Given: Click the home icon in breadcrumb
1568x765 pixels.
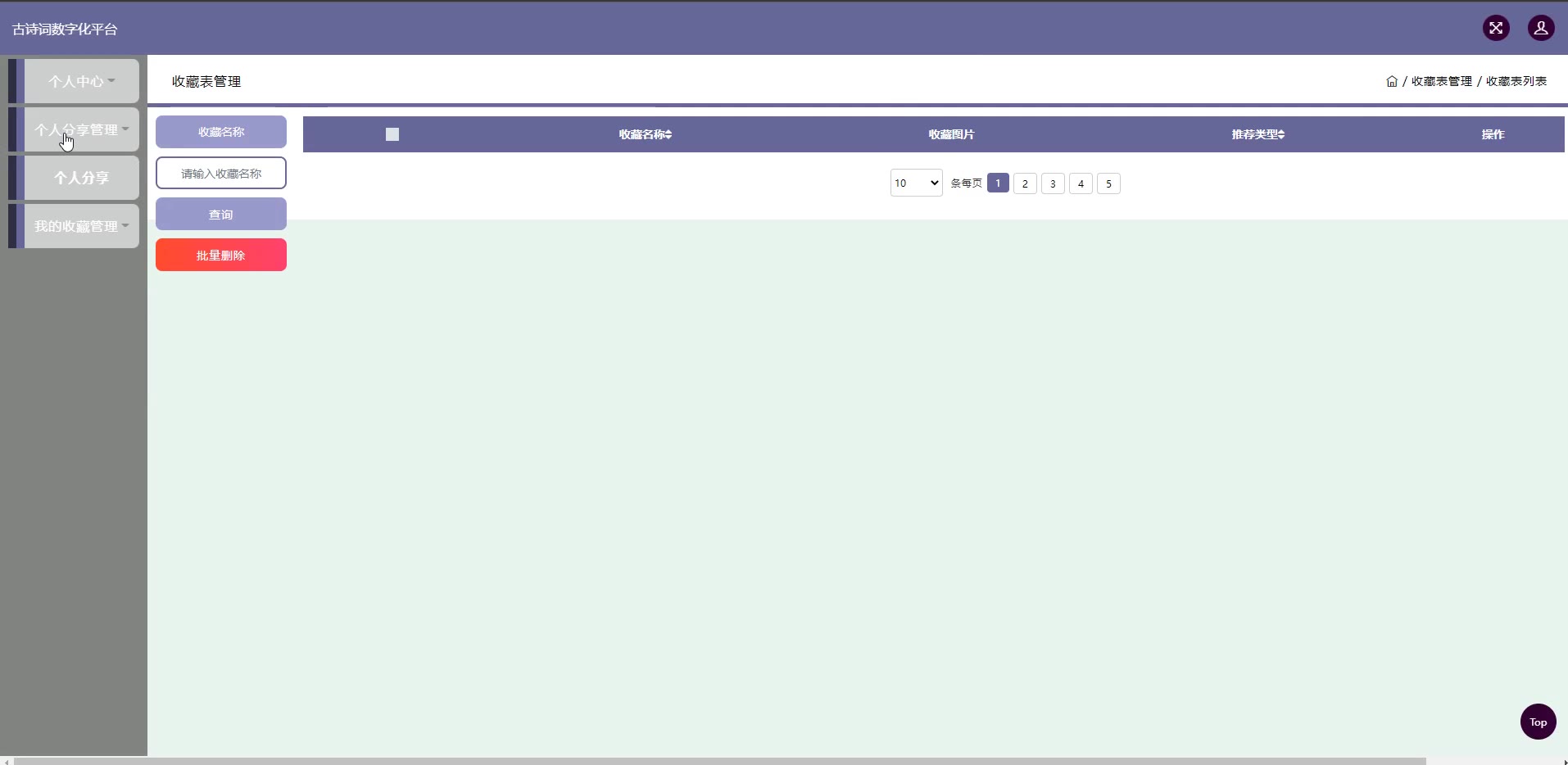Looking at the screenshot, I should (1391, 81).
